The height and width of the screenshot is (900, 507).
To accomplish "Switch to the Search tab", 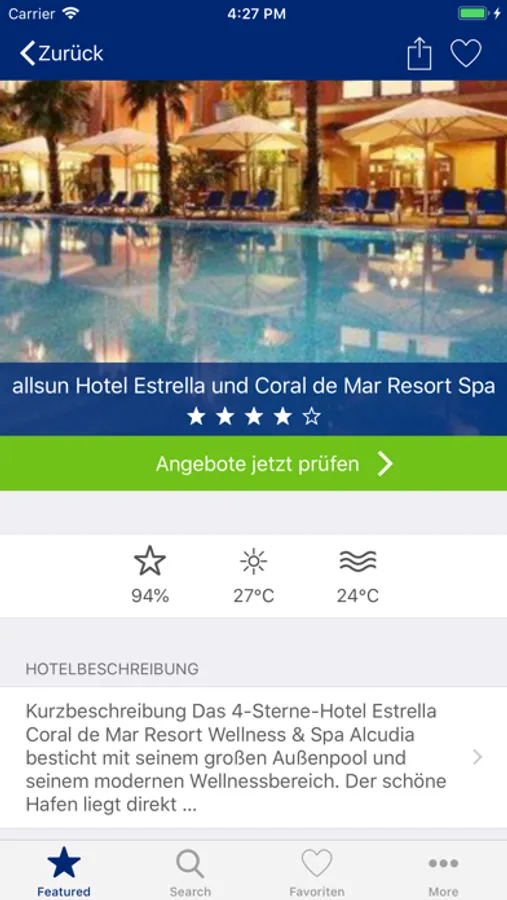I will 190,872.
